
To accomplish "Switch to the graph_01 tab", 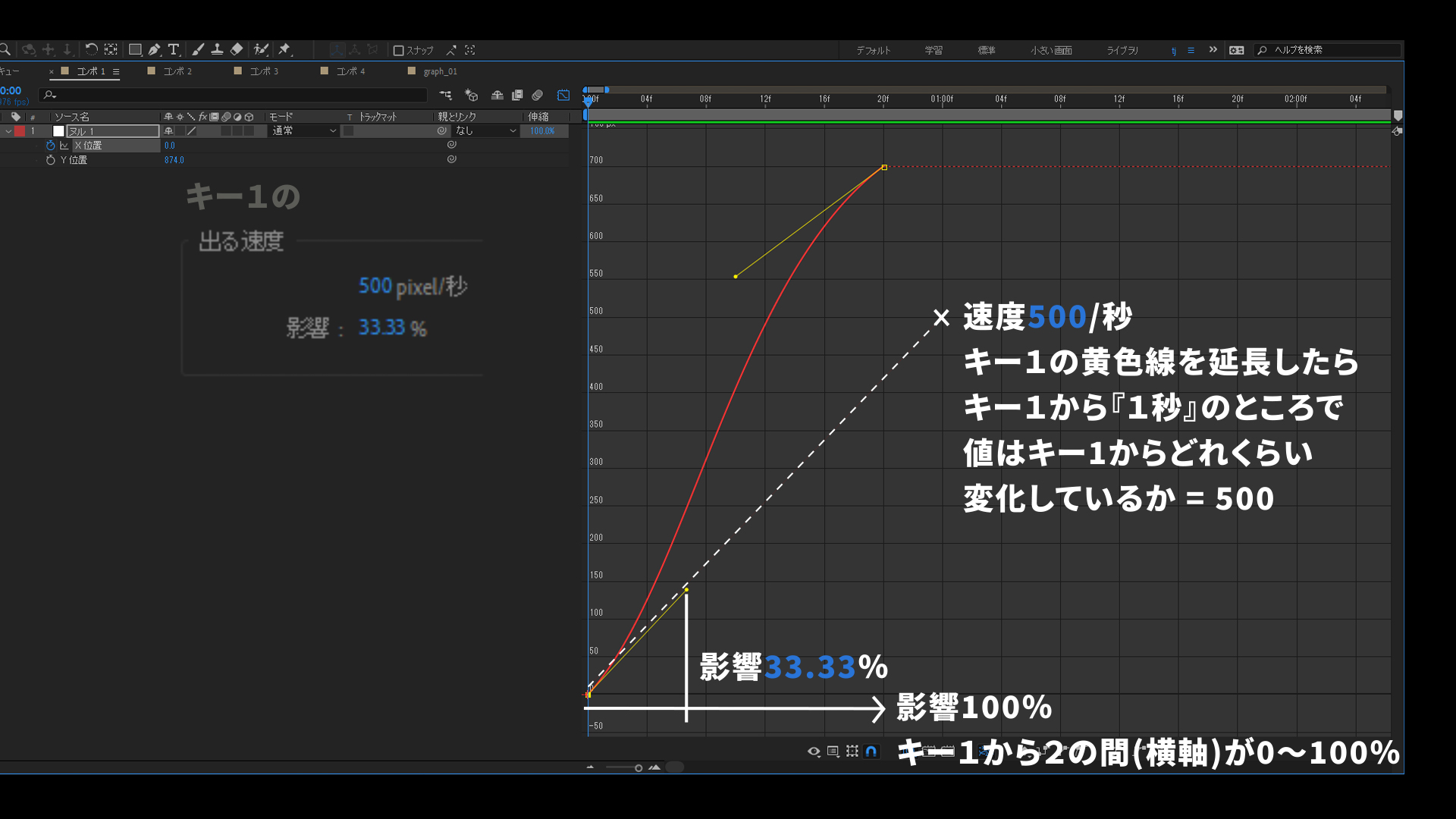I will click(440, 71).
